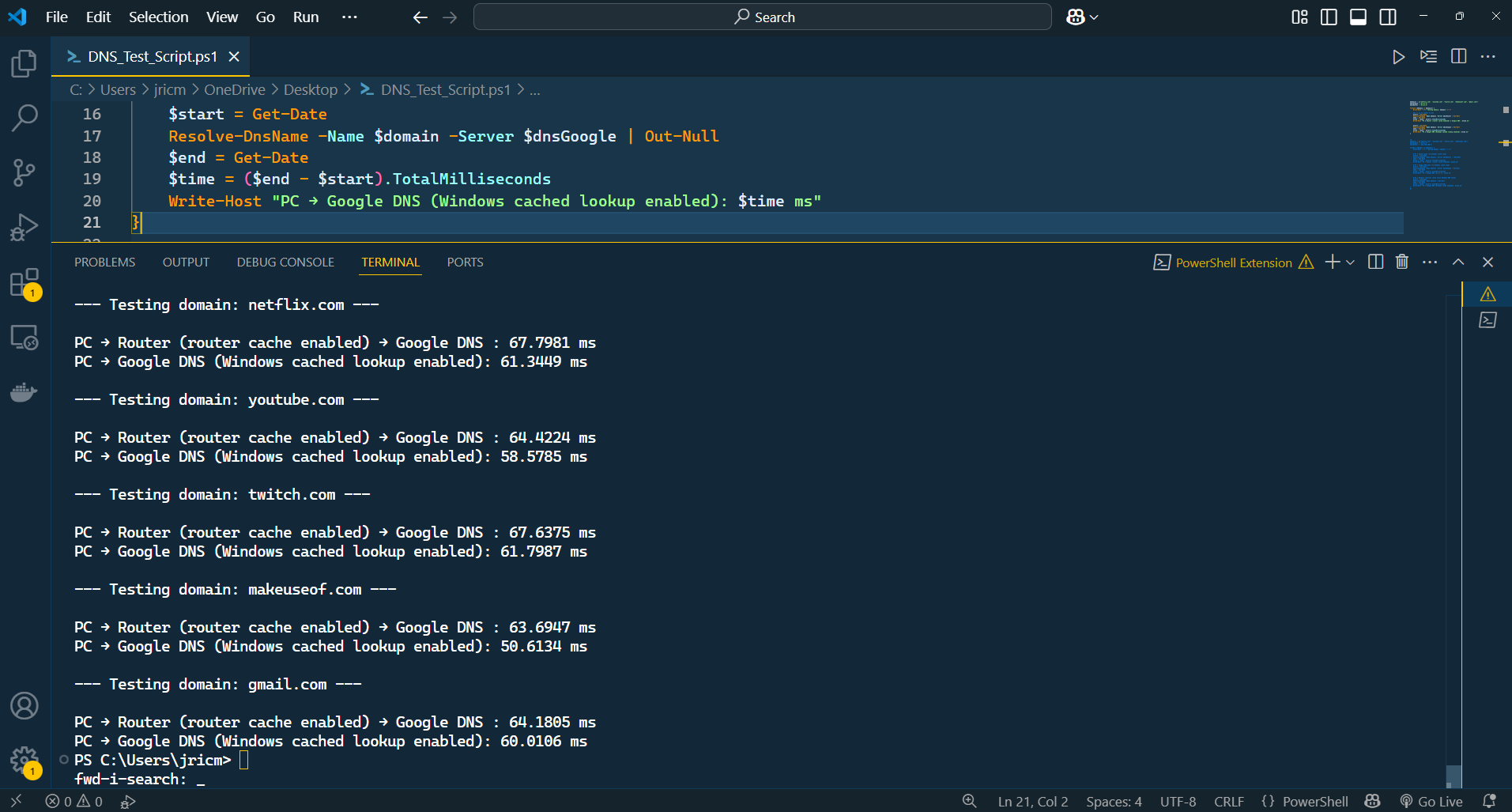Expand Copilot dropdown in title bar

point(1094,17)
